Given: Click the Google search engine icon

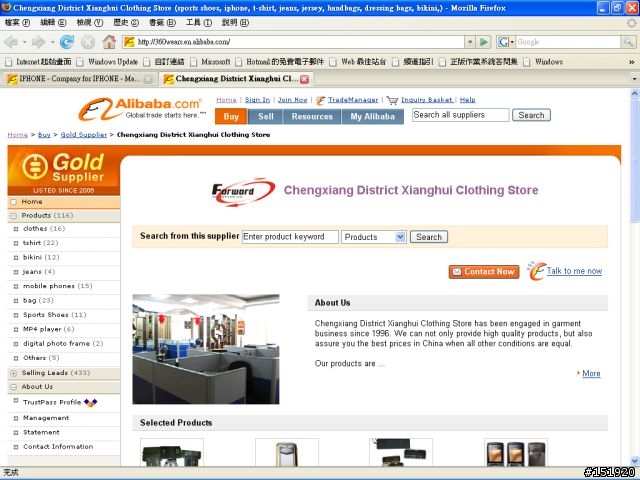Looking at the screenshot, I should click(x=503, y=42).
